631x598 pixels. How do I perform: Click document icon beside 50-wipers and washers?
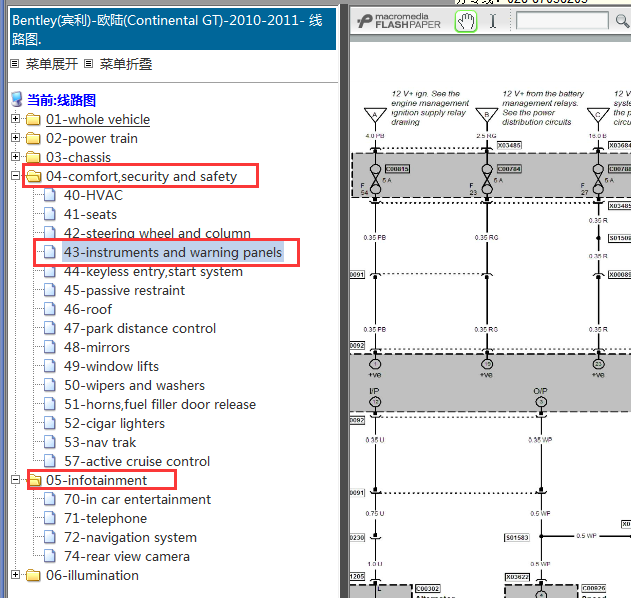tap(49, 386)
